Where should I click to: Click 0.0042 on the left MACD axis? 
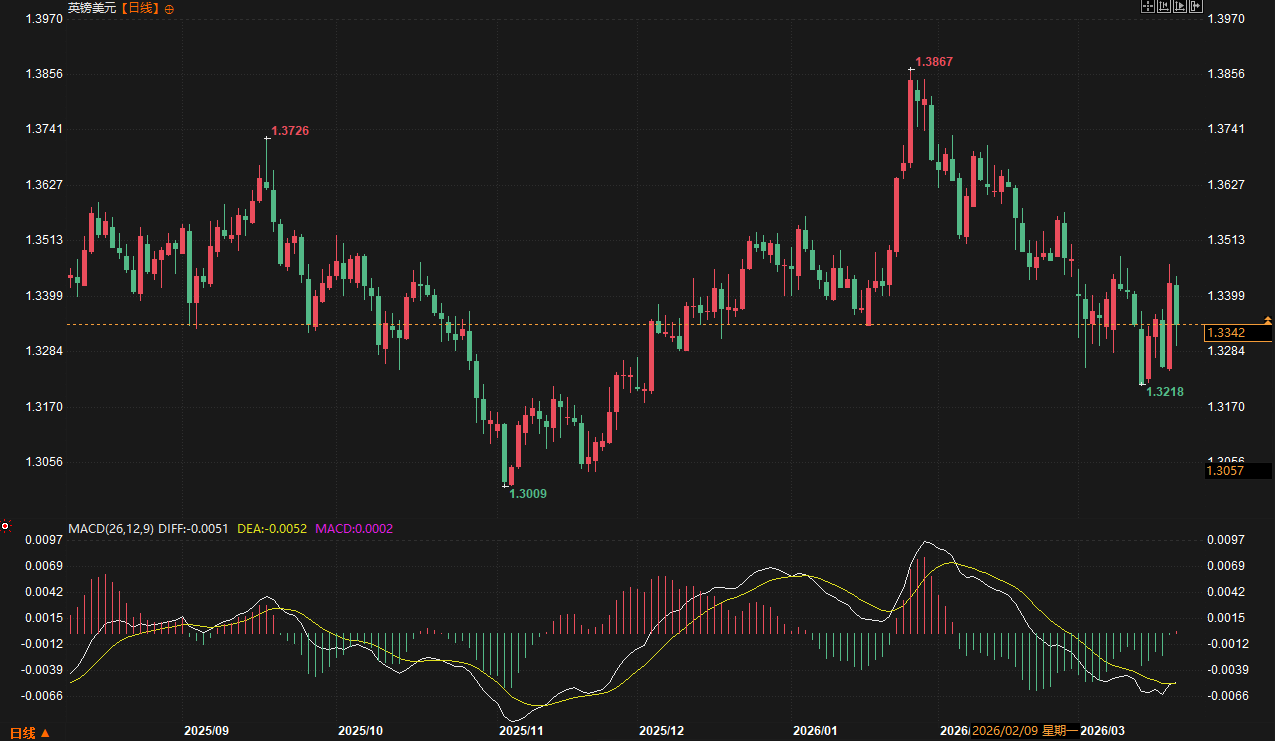[x=45, y=592]
